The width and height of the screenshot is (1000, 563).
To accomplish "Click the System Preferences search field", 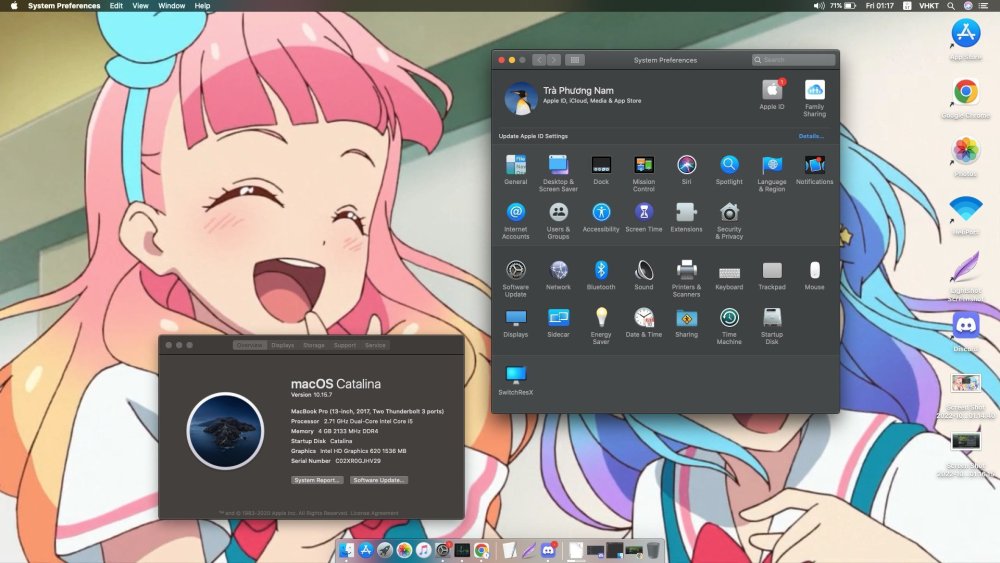I will click(793, 60).
